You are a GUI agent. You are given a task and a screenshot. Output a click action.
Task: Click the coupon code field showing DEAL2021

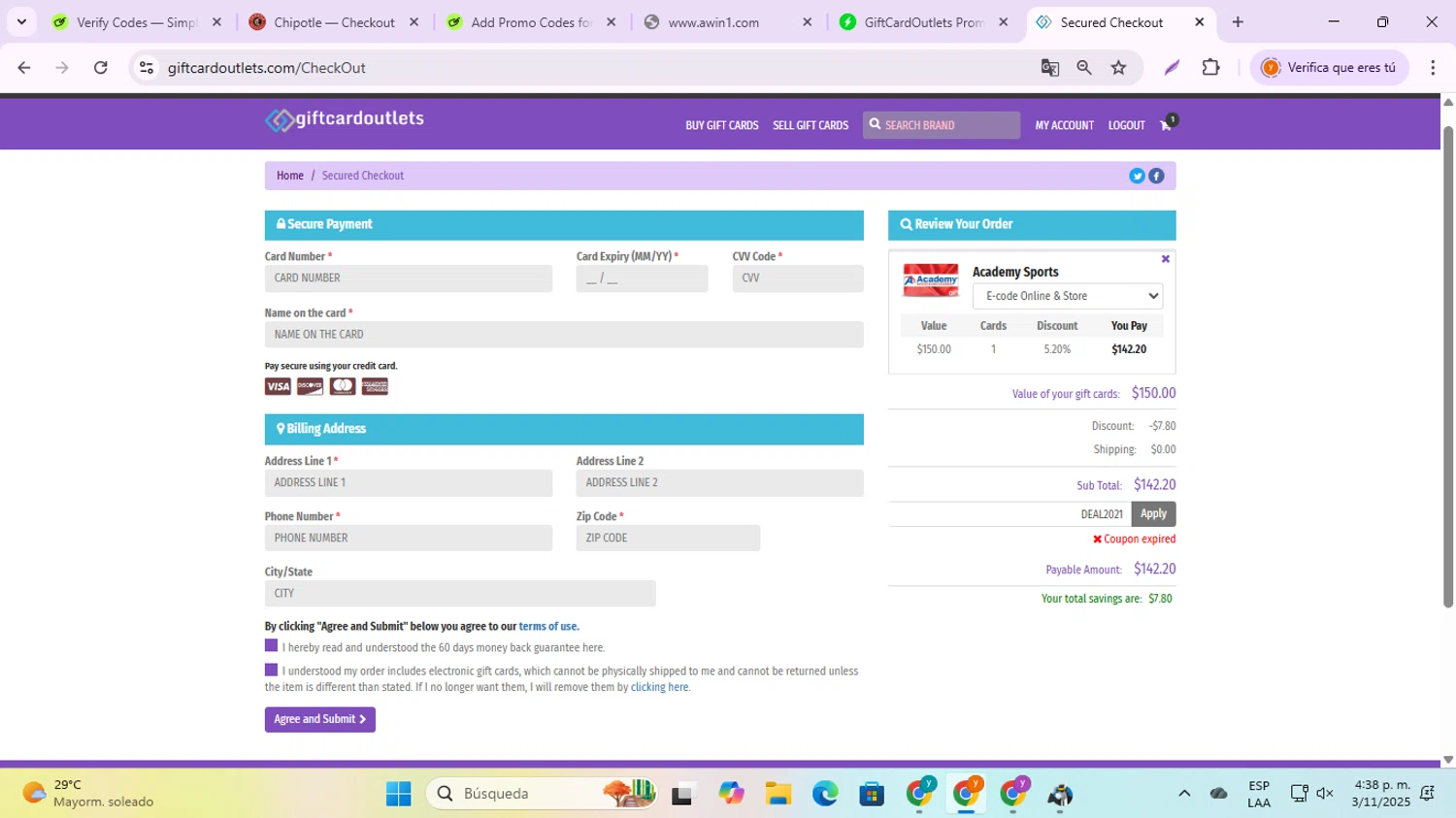click(1009, 514)
